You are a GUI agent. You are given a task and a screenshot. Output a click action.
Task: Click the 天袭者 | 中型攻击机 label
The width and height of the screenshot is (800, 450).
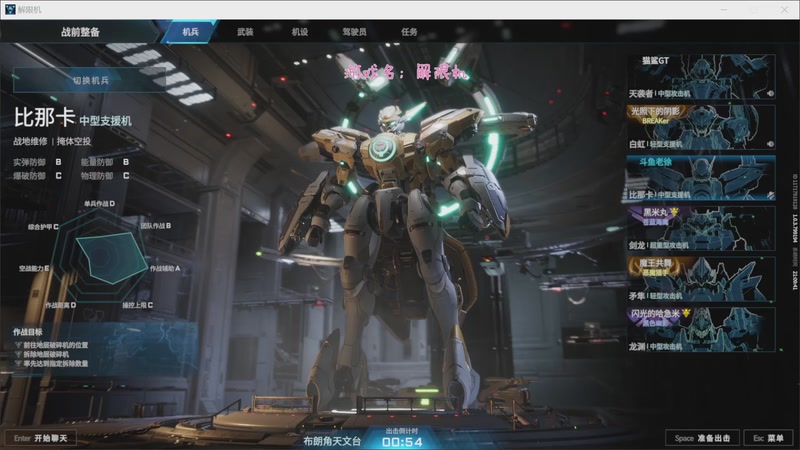click(659, 93)
